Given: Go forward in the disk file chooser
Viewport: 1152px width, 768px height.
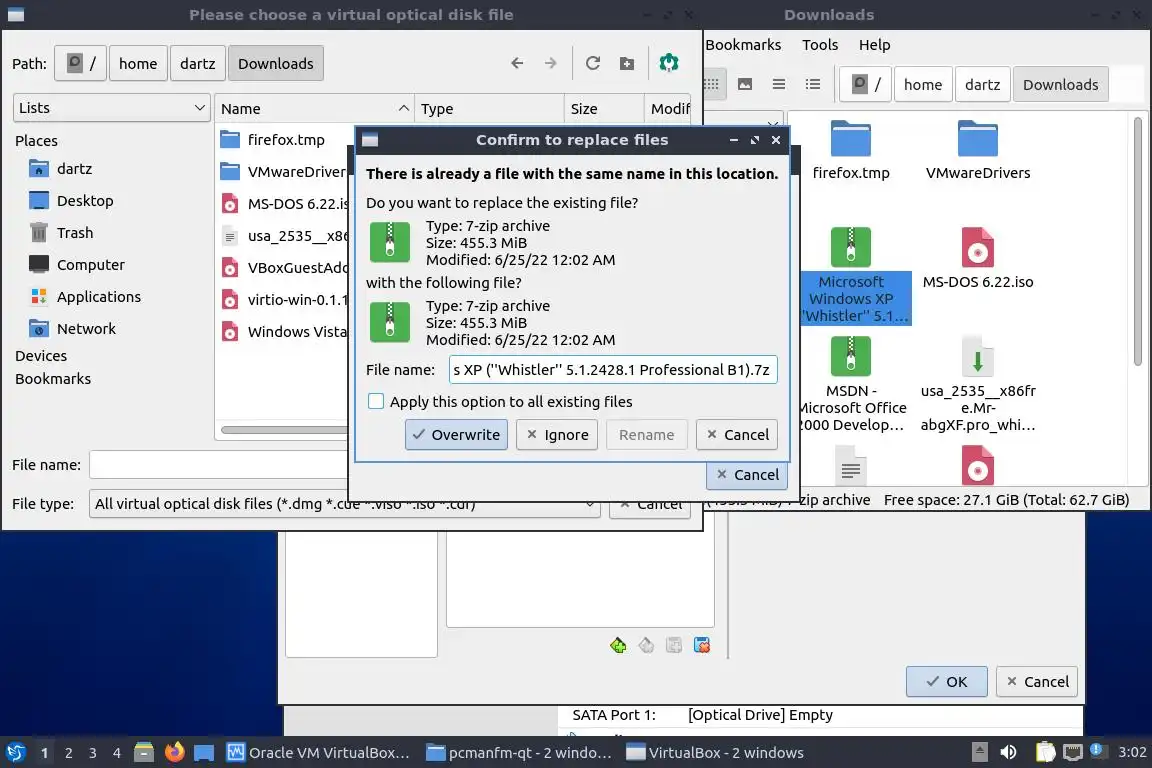Looking at the screenshot, I should point(550,63).
